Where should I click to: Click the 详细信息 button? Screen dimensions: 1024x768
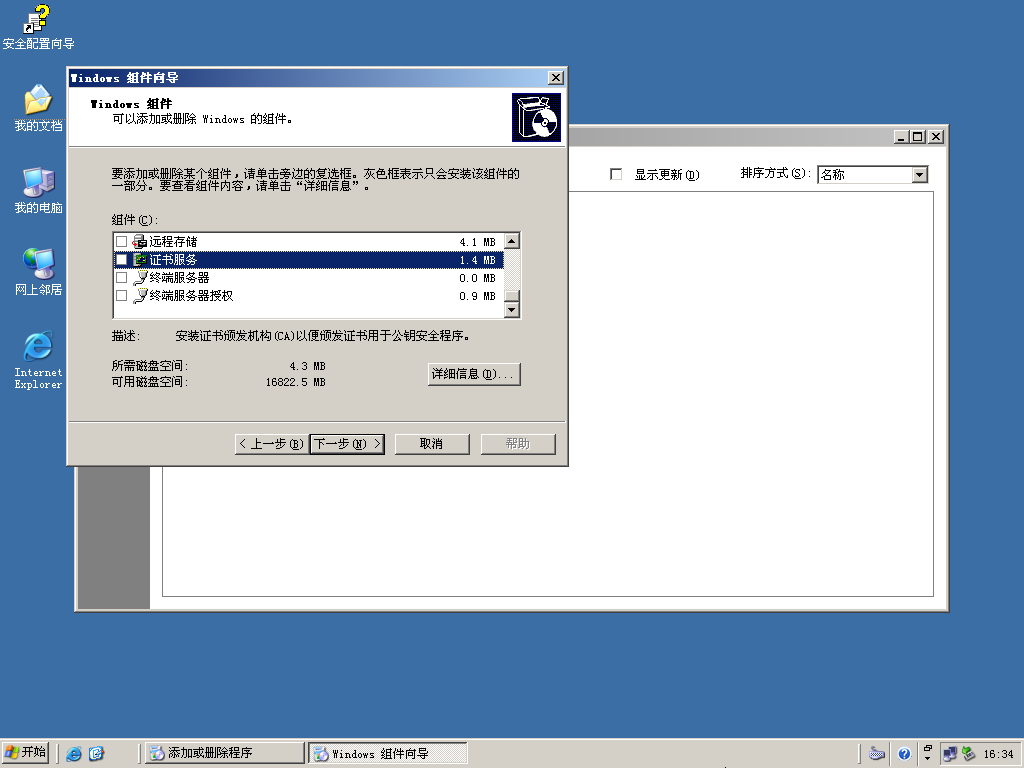tap(474, 374)
